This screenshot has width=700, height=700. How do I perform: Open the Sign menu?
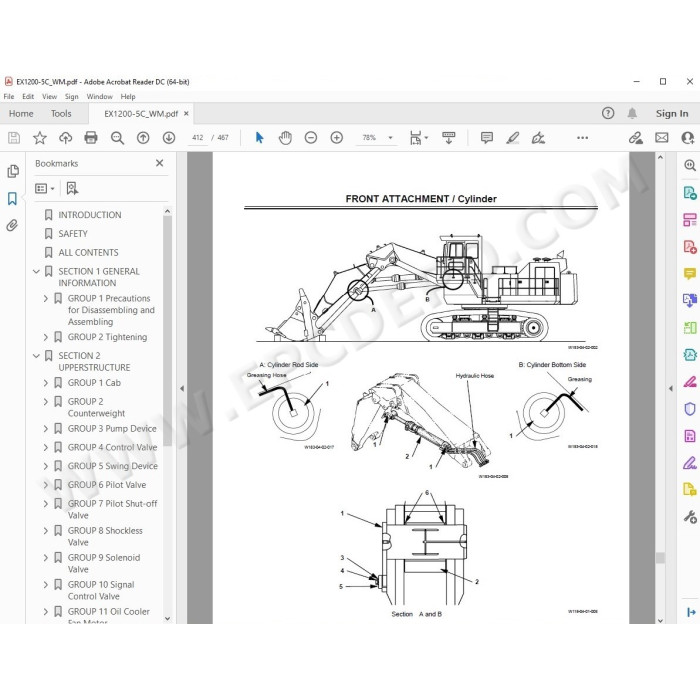[x=71, y=96]
